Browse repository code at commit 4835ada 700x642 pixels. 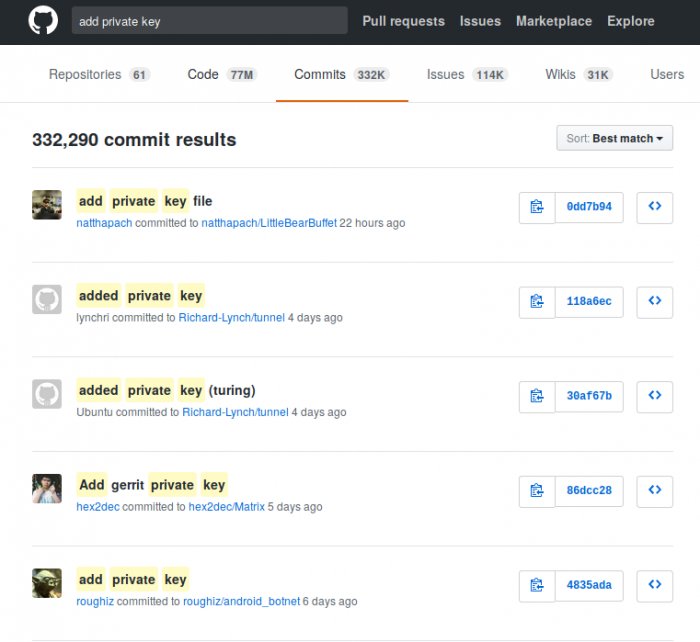654,586
